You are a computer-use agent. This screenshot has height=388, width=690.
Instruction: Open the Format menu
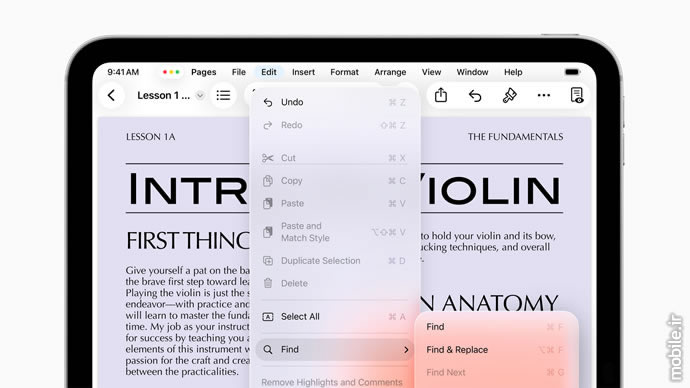345,72
